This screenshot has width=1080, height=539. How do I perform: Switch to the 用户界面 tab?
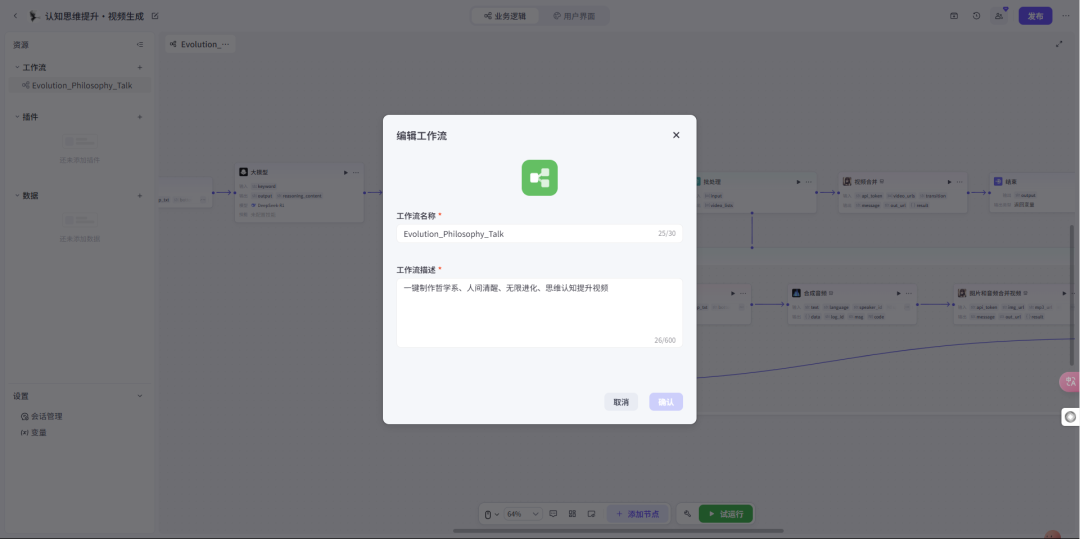tap(574, 16)
